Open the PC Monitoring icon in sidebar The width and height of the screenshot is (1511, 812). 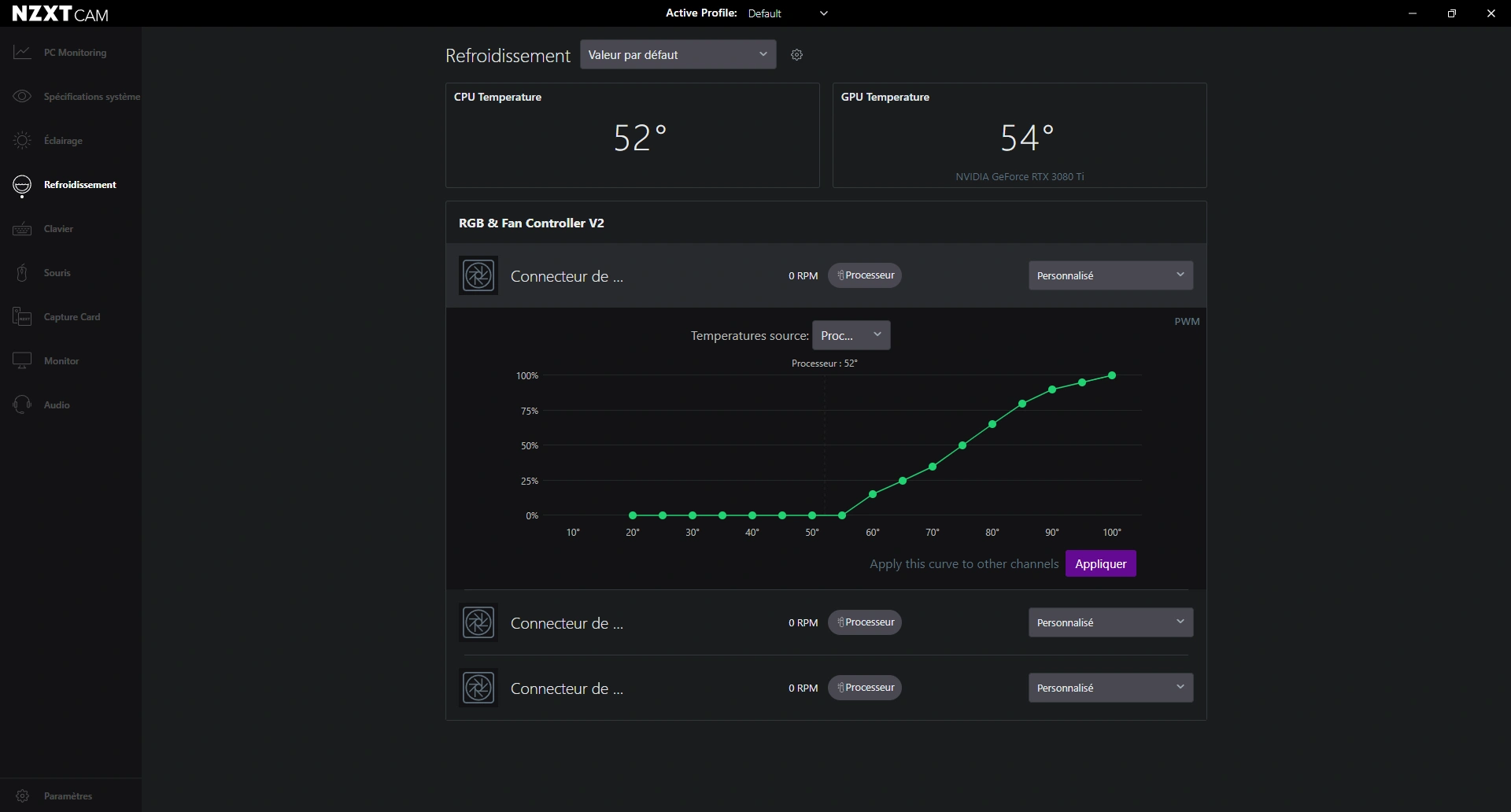pos(22,52)
